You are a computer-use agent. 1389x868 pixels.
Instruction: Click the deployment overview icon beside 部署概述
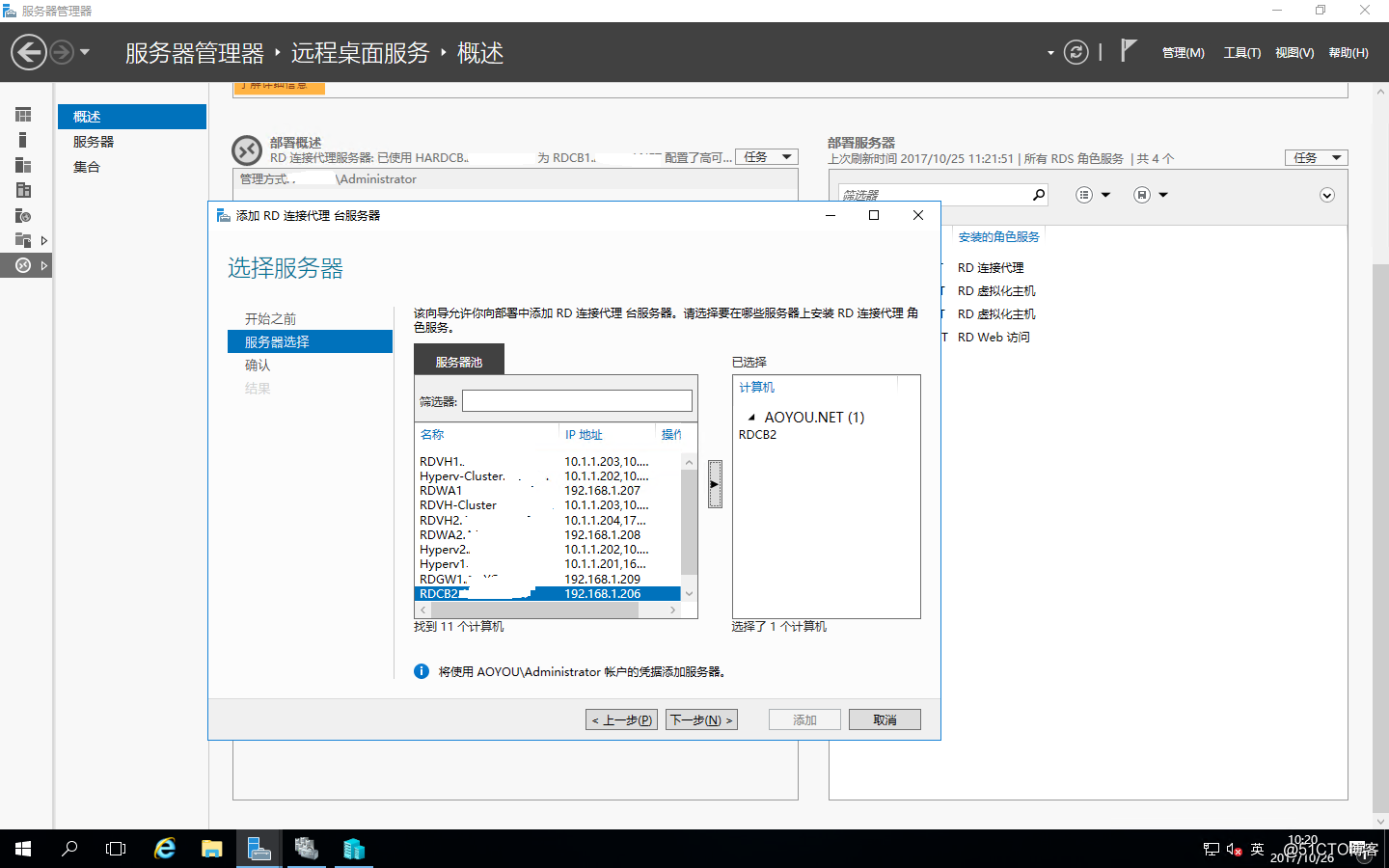(247, 150)
